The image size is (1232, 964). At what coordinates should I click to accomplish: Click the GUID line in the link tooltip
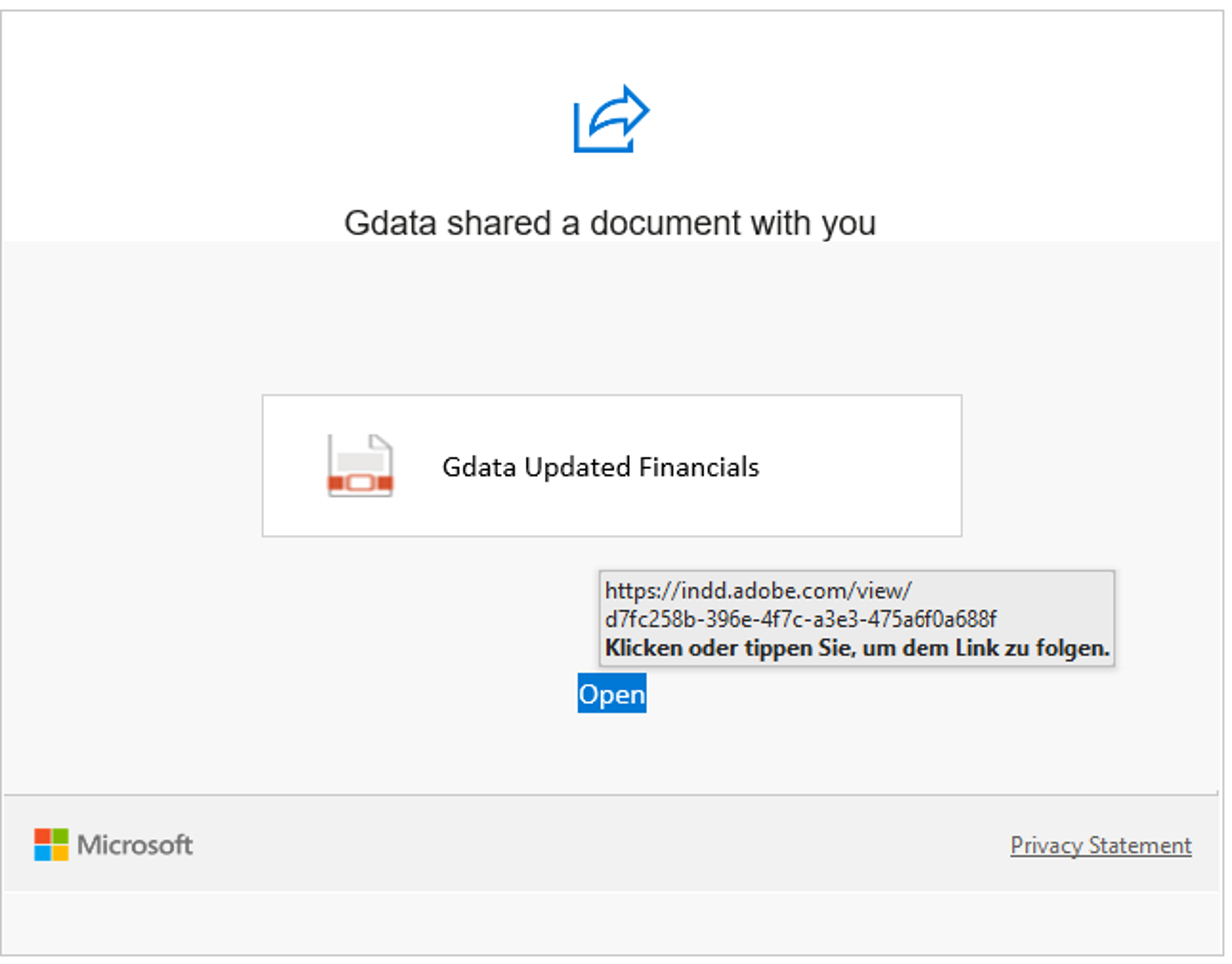point(801,619)
